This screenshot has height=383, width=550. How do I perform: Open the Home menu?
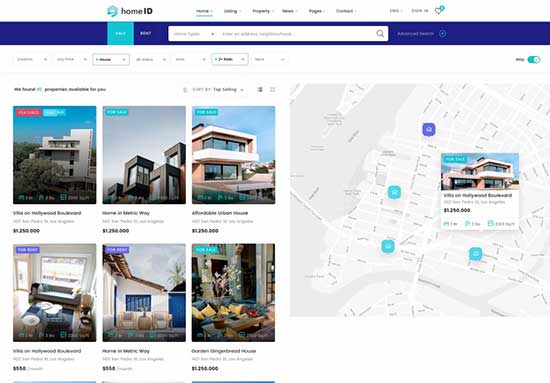204,11
